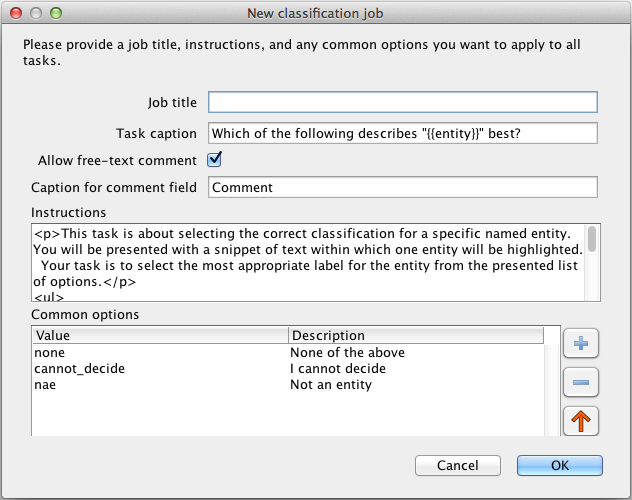This screenshot has height=500, width=632.
Task: Click the Caption for comment field input
Action: click(402, 187)
